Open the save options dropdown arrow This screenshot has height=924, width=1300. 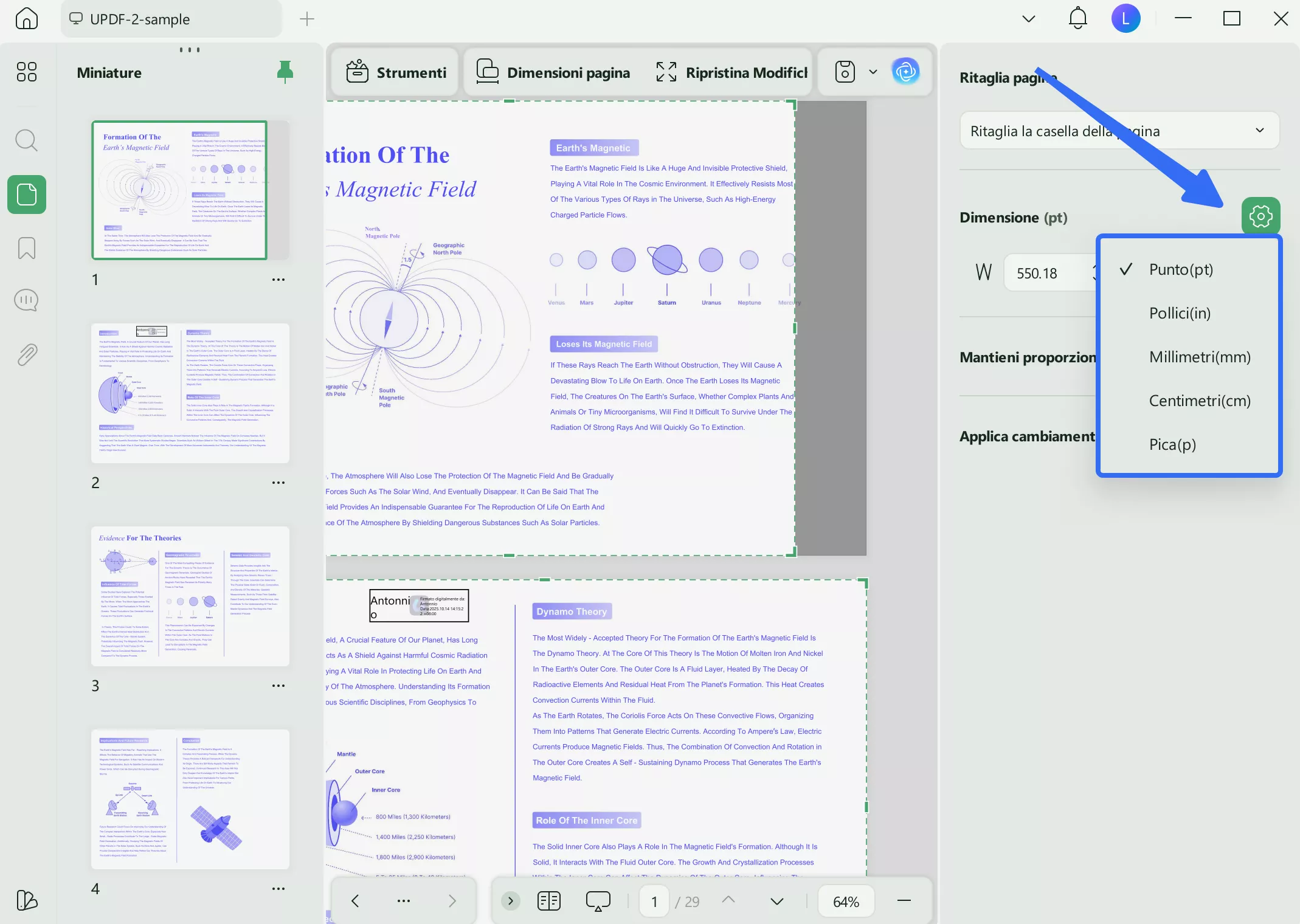click(x=873, y=72)
